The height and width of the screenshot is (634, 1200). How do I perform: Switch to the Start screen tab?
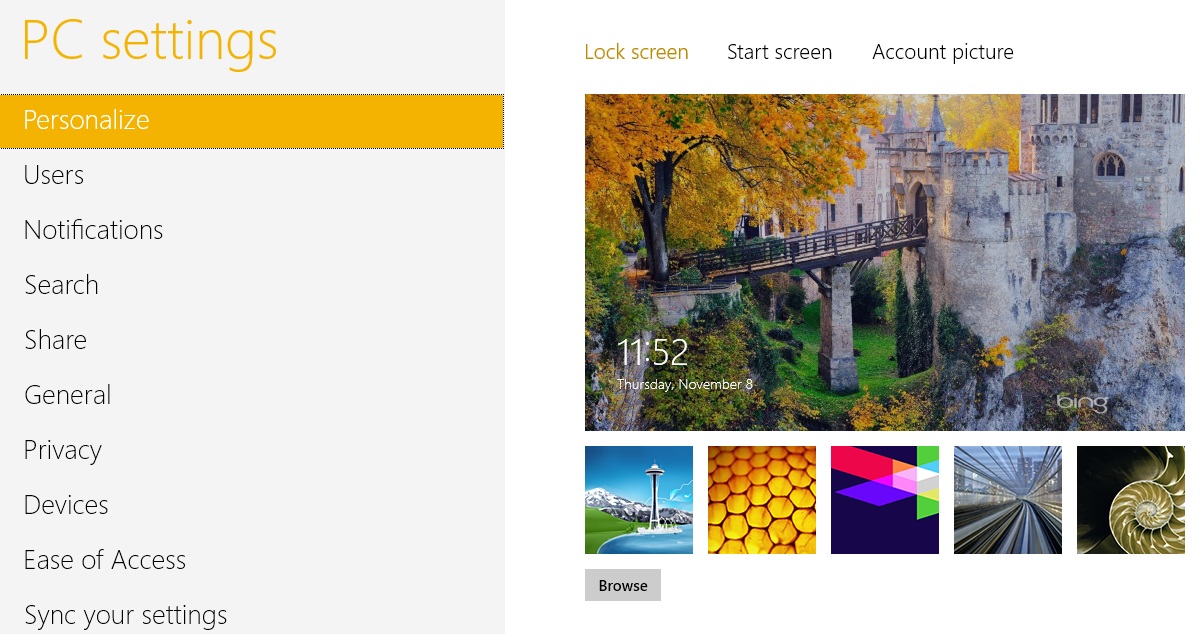click(x=779, y=51)
